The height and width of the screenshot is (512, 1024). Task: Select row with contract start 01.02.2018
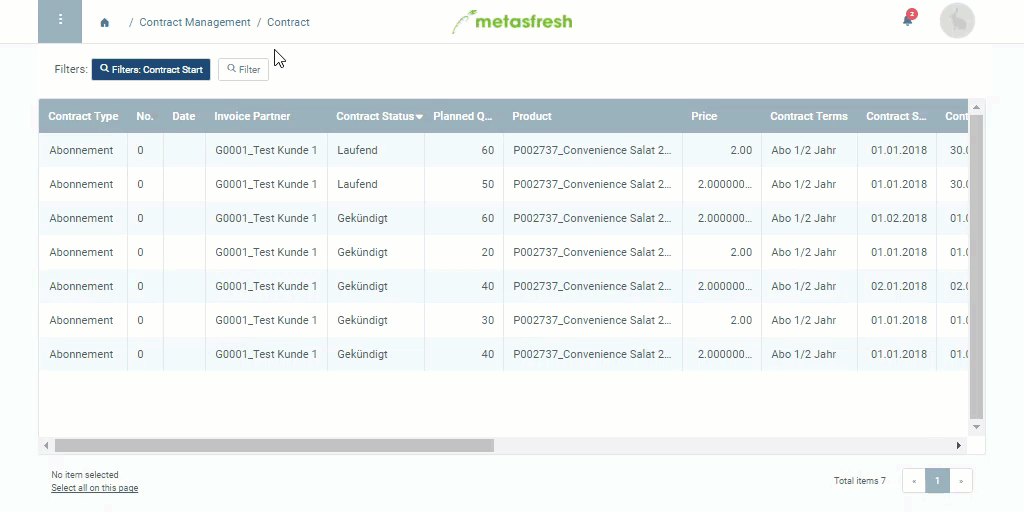click(x=504, y=218)
